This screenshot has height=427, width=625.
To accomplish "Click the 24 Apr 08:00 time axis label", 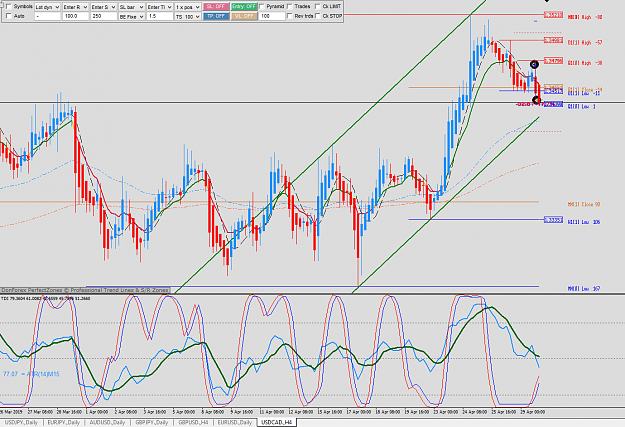I will pos(474,412).
